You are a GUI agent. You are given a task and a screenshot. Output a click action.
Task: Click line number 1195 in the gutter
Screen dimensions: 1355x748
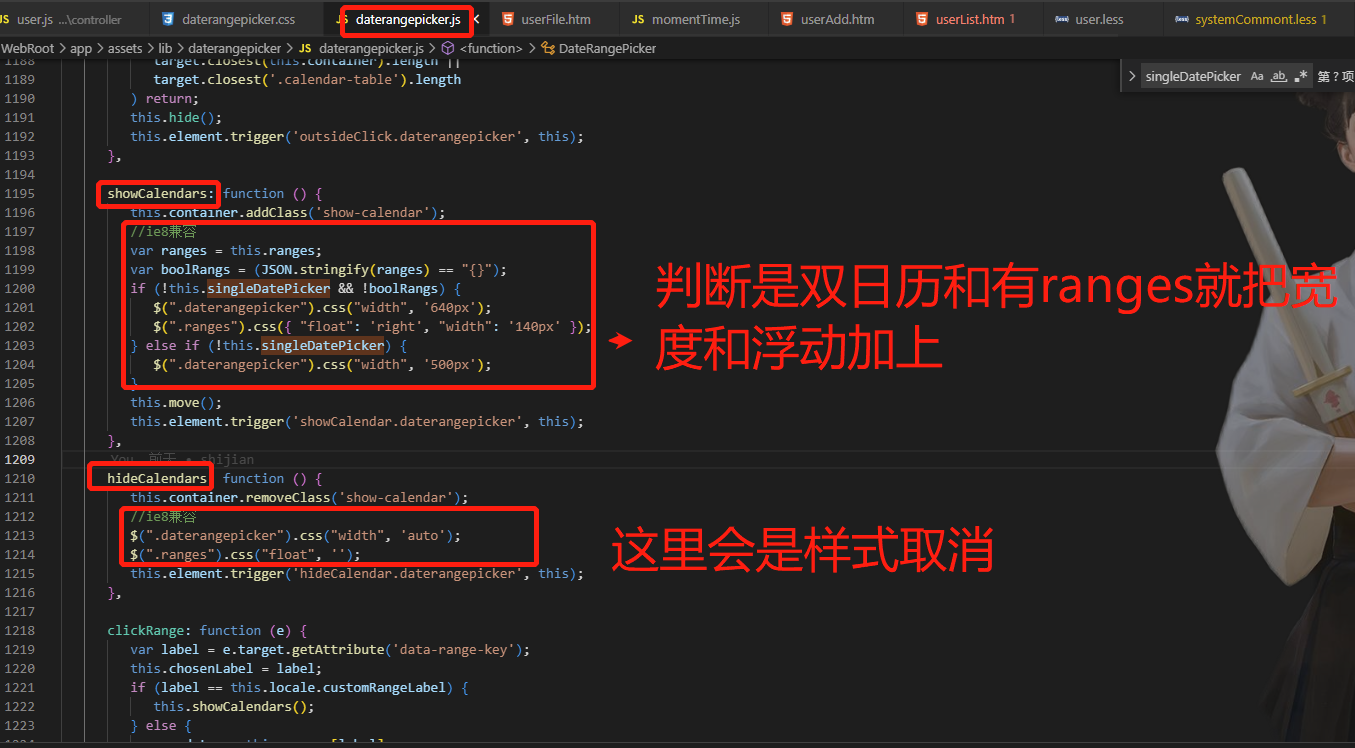18,193
